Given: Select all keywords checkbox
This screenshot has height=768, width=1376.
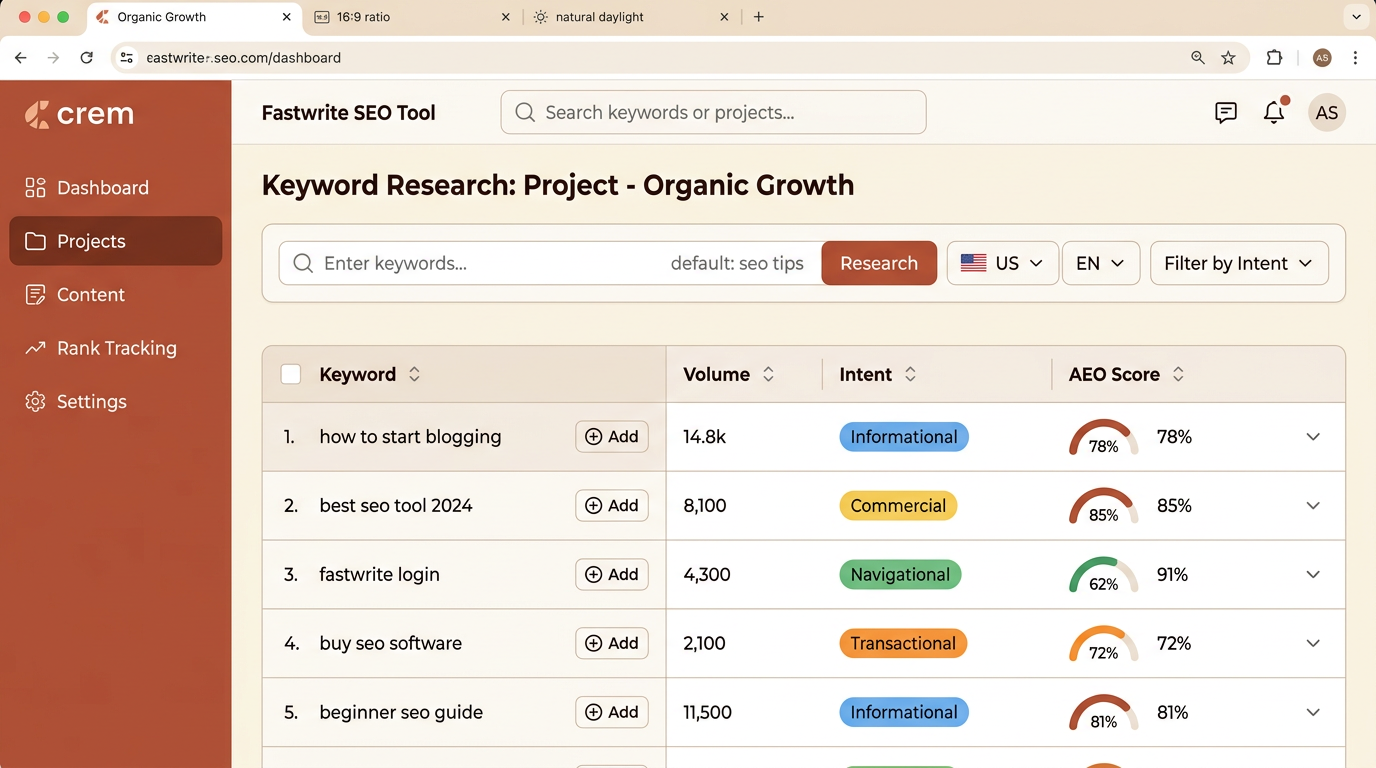Looking at the screenshot, I should click(291, 375).
